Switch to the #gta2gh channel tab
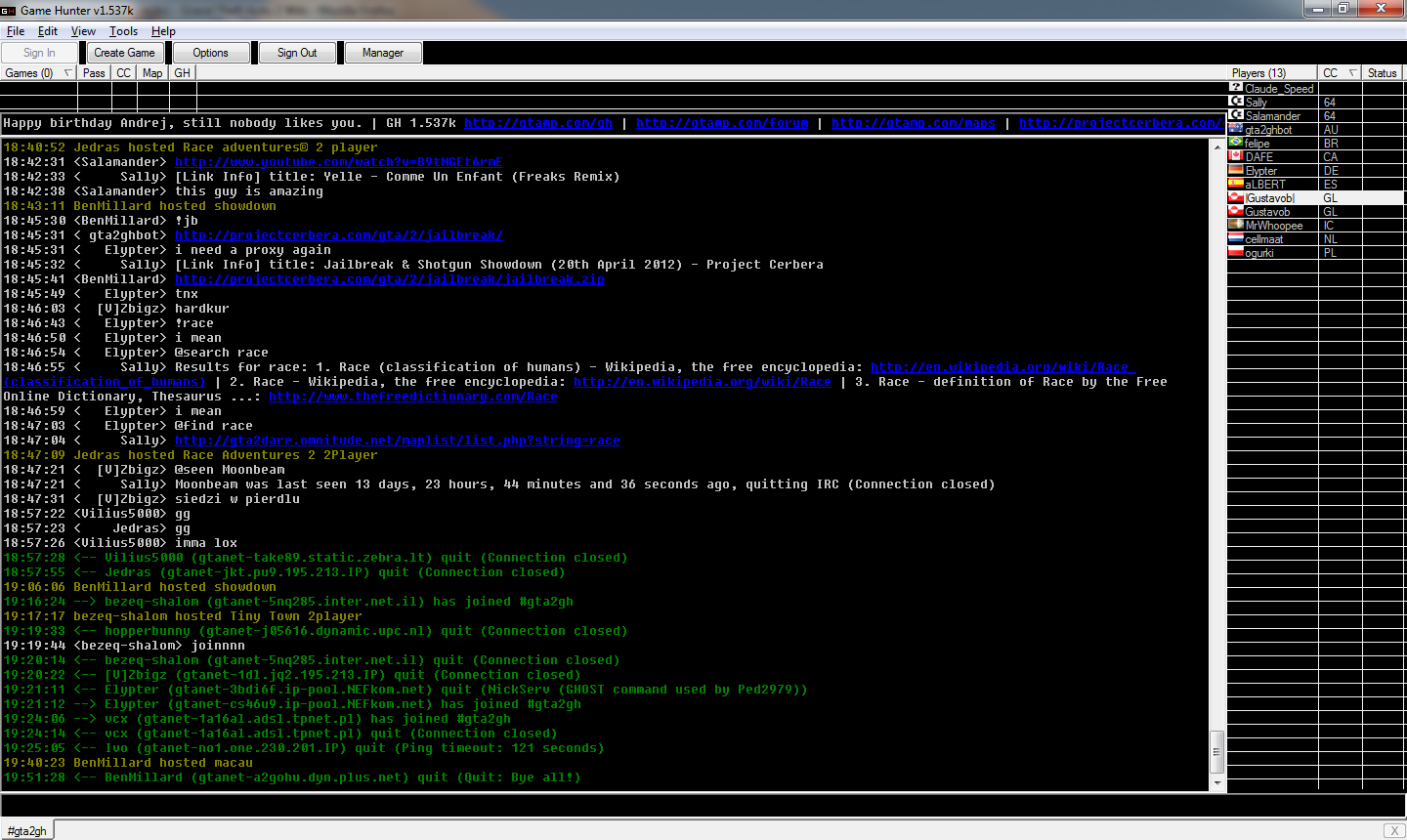The width and height of the screenshot is (1407, 840). click(27, 830)
